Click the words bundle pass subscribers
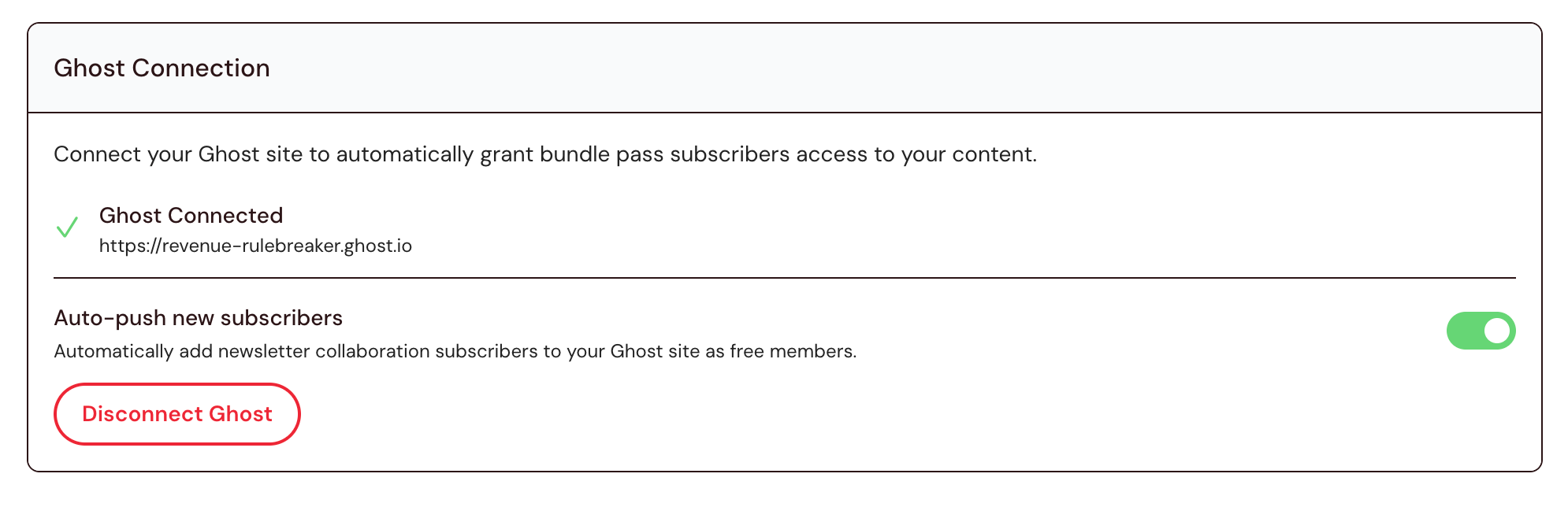The image size is (1568, 507). click(664, 154)
